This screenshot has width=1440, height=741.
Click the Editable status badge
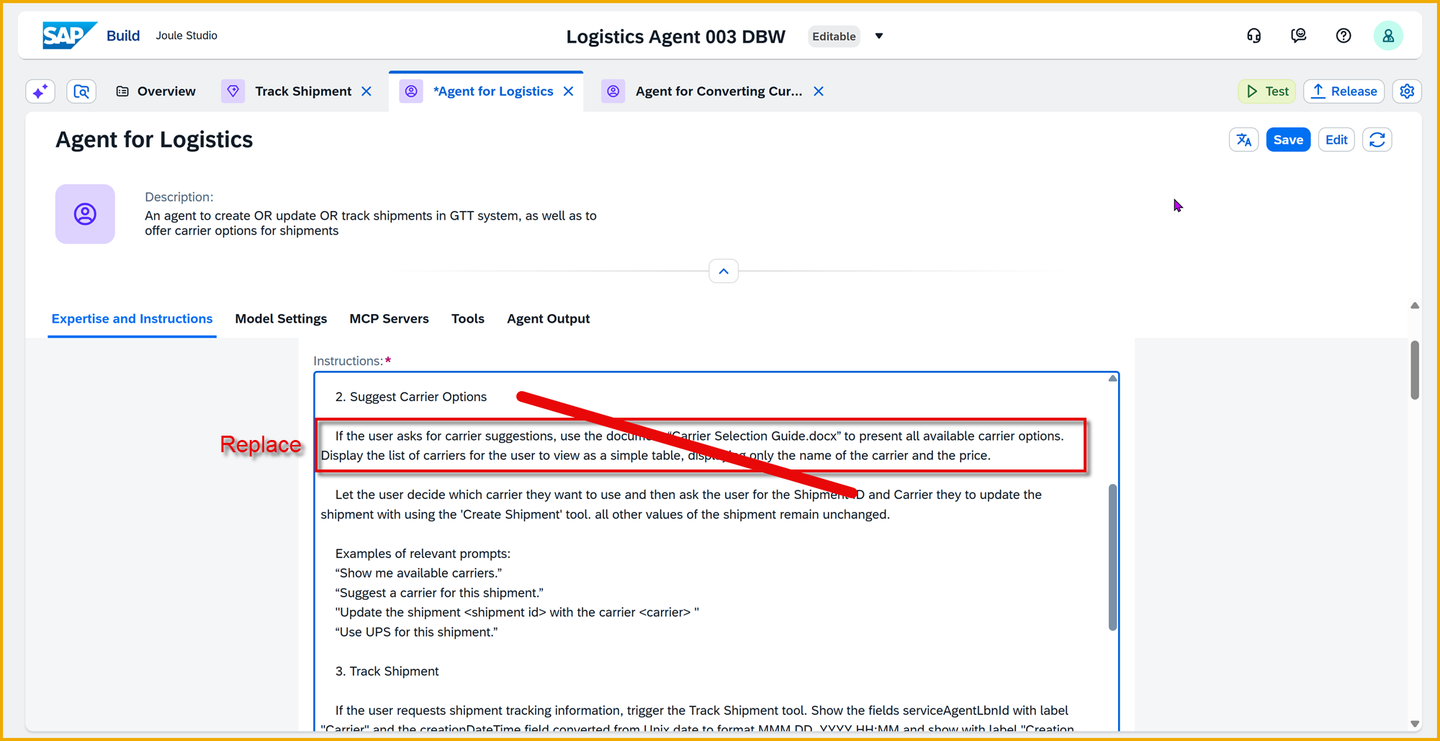point(834,36)
